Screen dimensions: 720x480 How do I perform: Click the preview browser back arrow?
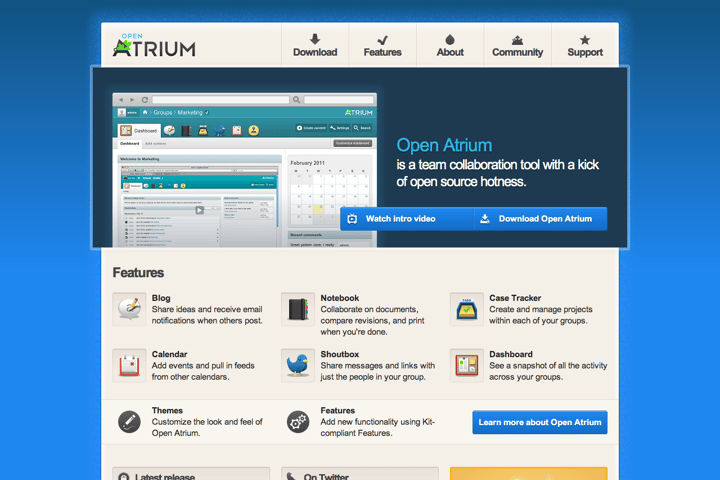(x=121, y=100)
